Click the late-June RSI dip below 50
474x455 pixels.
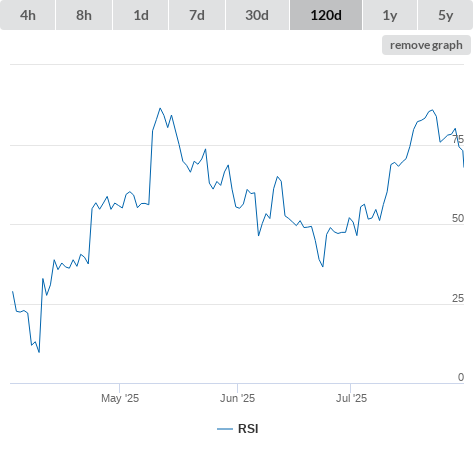point(323,266)
